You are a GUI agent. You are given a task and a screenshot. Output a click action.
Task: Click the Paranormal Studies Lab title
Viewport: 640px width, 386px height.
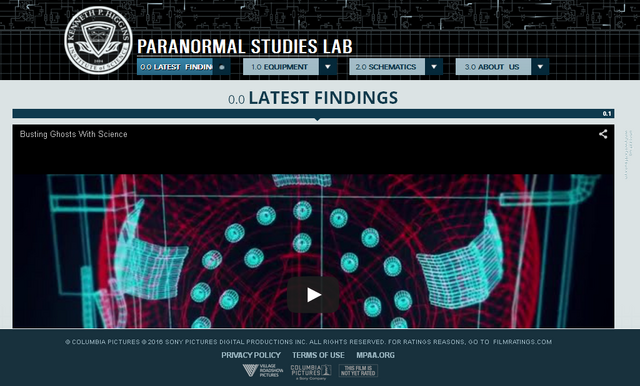245,46
